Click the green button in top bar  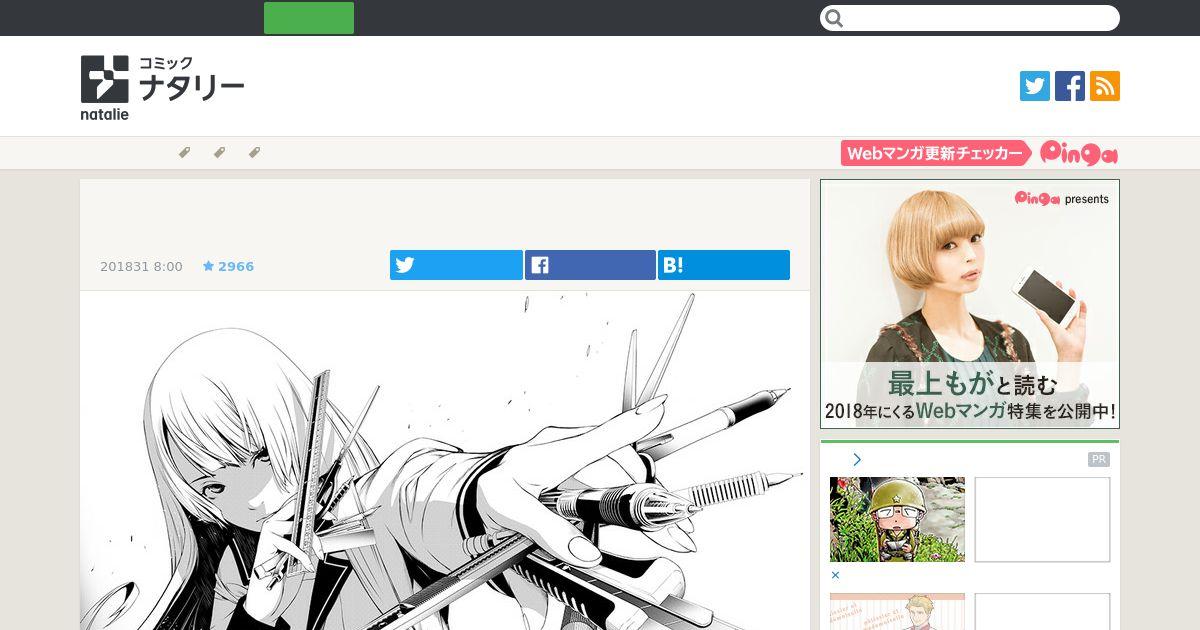pos(309,18)
